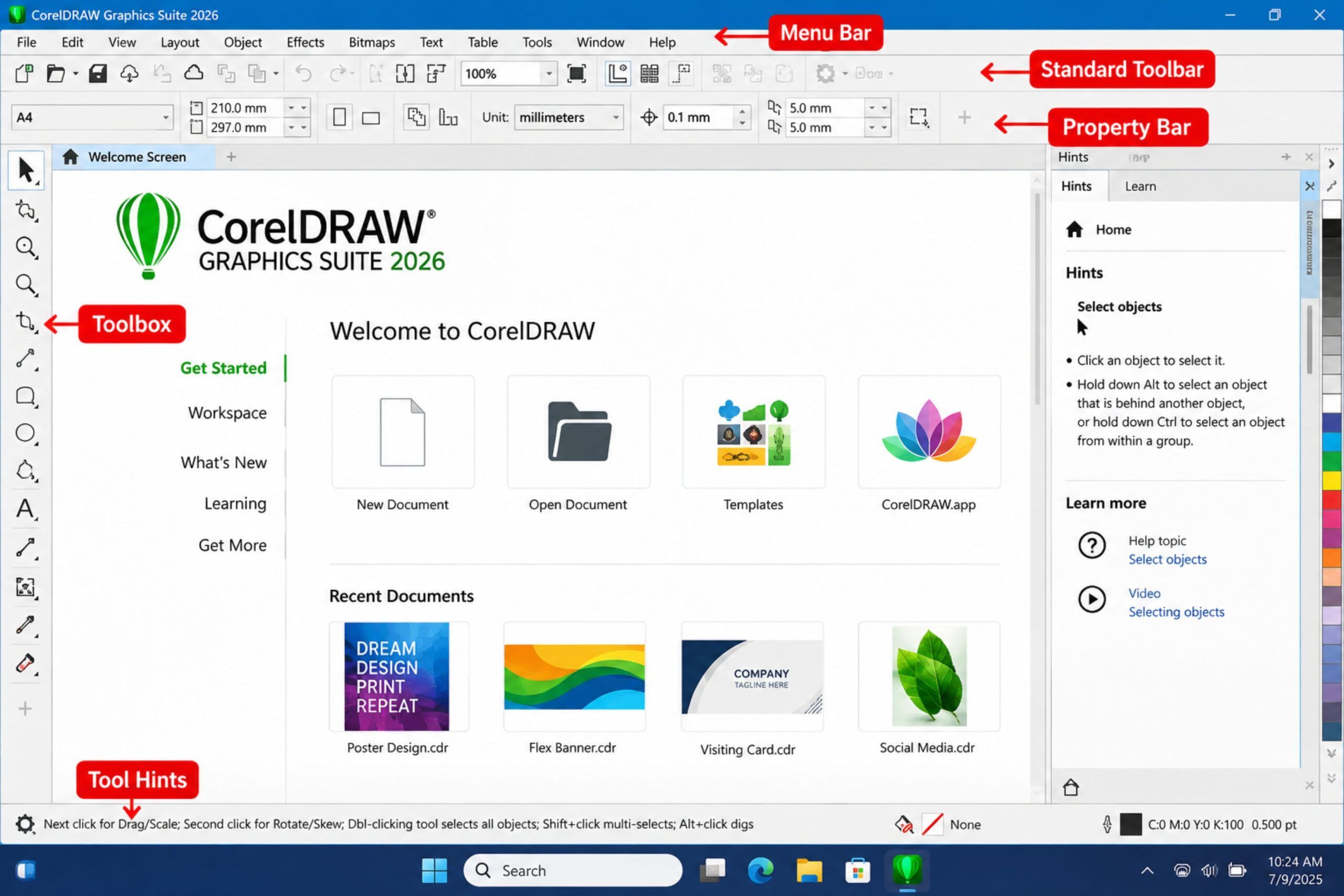The height and width of the screenshot is (896, 1344).
Task: Toggle Show rulers button
Action: [x=618, y=73]
